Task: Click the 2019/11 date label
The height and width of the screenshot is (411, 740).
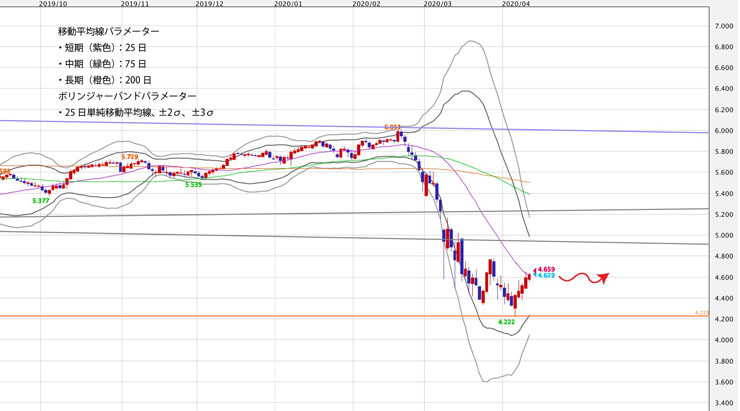Action: [x=135, y=3]
